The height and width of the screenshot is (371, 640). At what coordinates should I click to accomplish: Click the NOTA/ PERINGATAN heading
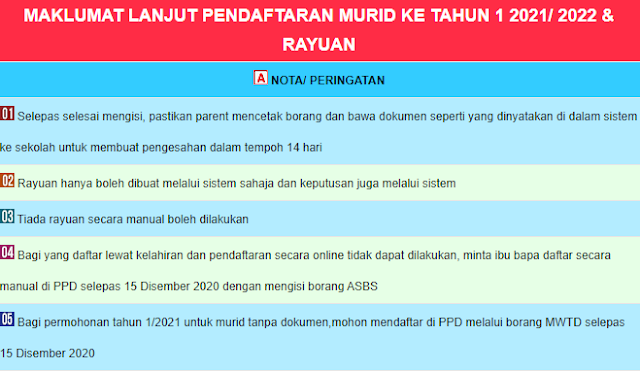[x=328, y=80]
